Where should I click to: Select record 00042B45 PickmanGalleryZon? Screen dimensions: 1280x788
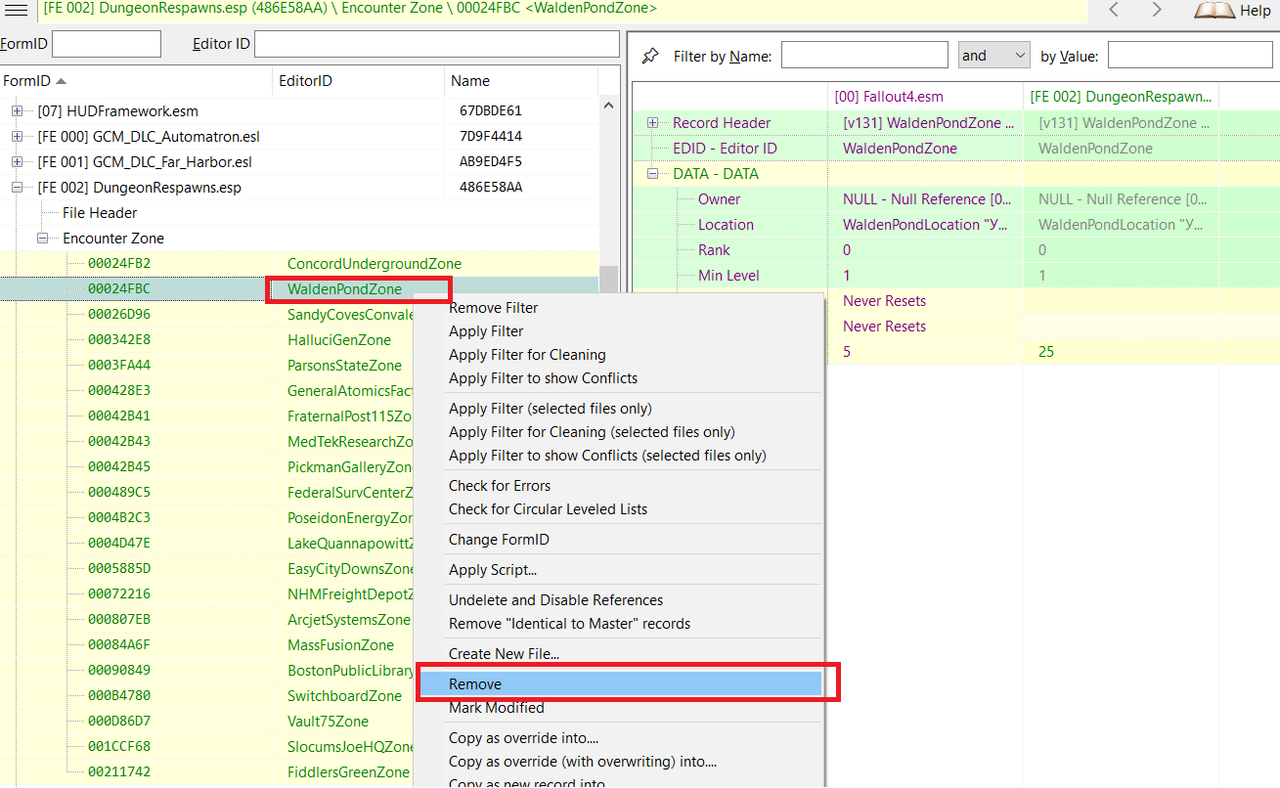click(207, 467)
